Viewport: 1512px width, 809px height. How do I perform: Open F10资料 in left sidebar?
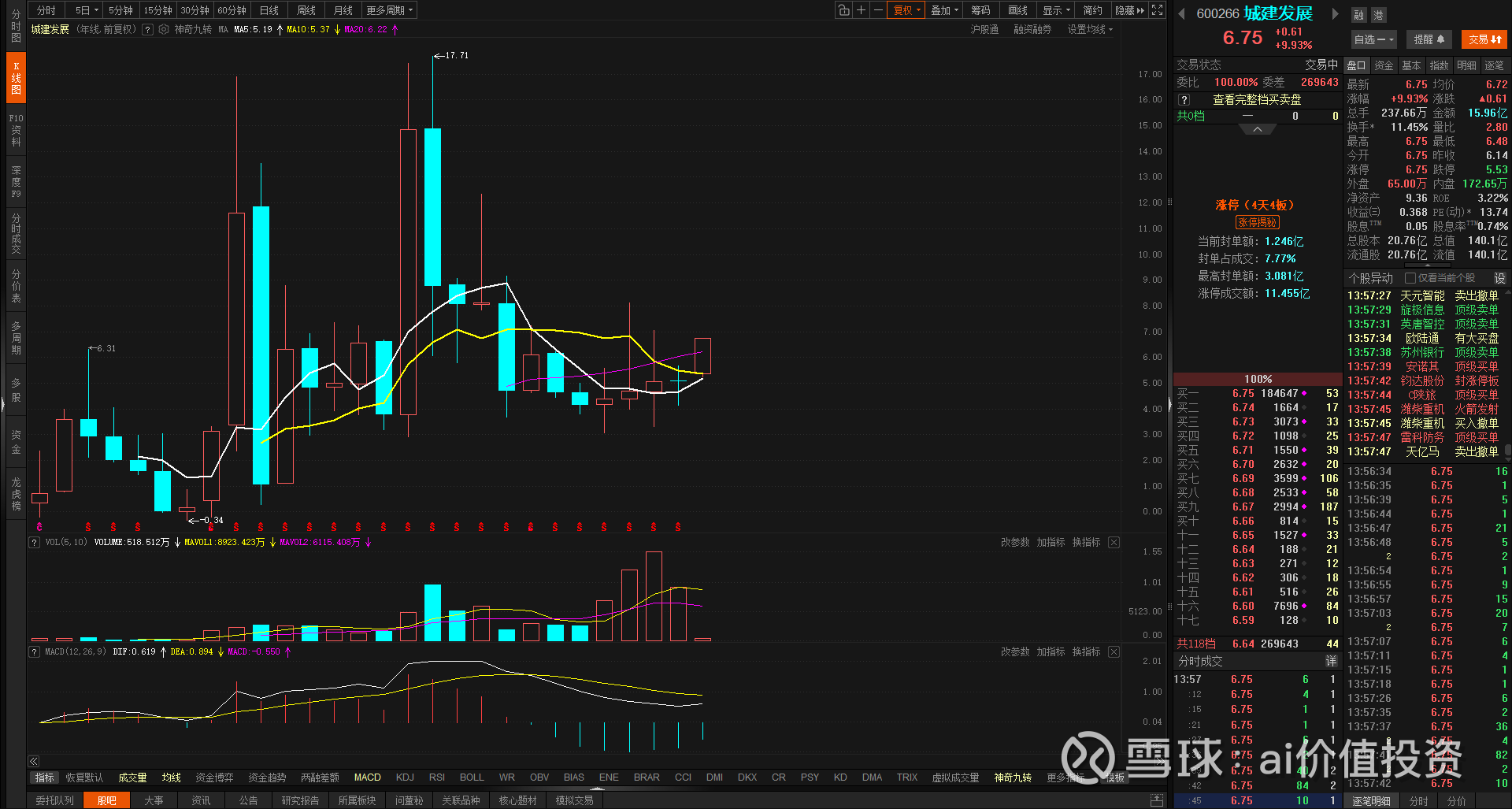16,130
